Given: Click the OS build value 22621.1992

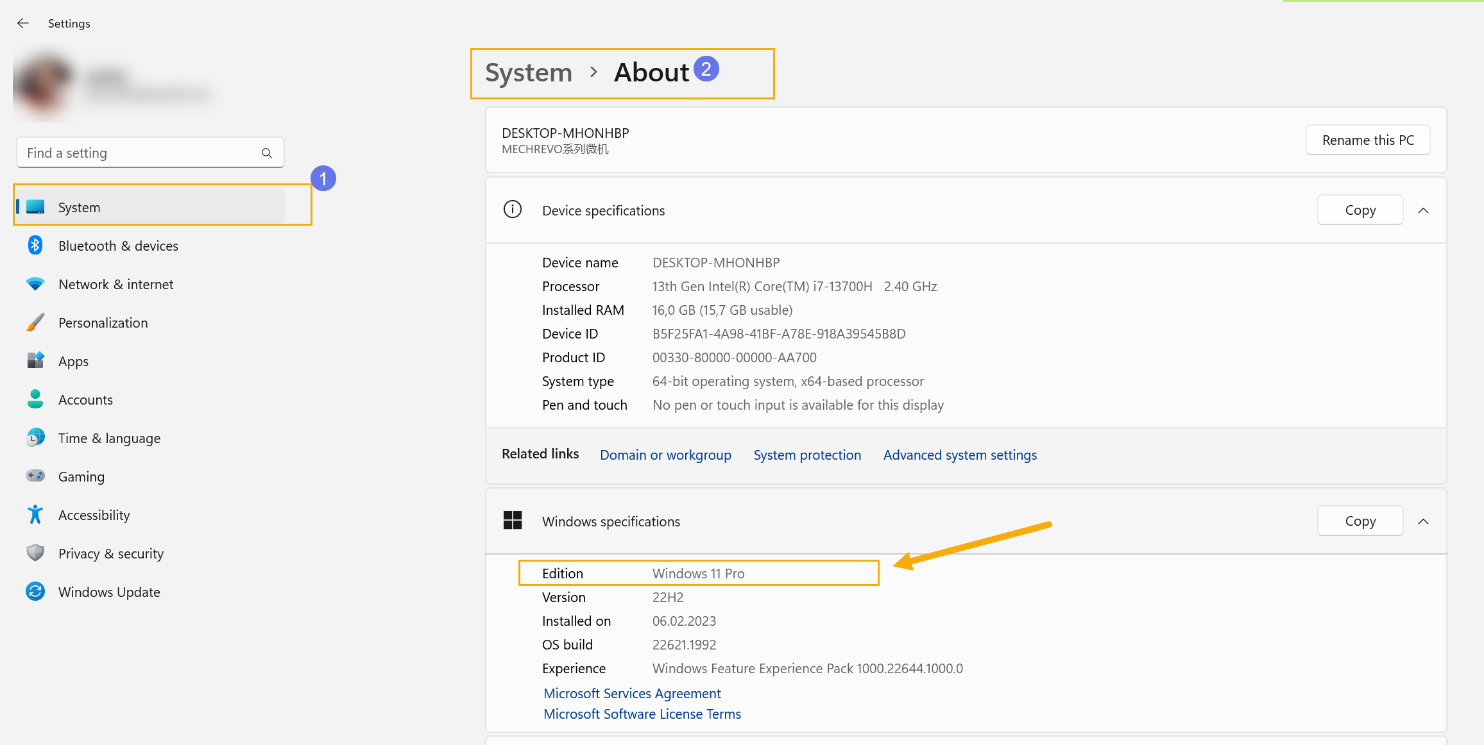Looking at the screenshot, I should [684, 645].
